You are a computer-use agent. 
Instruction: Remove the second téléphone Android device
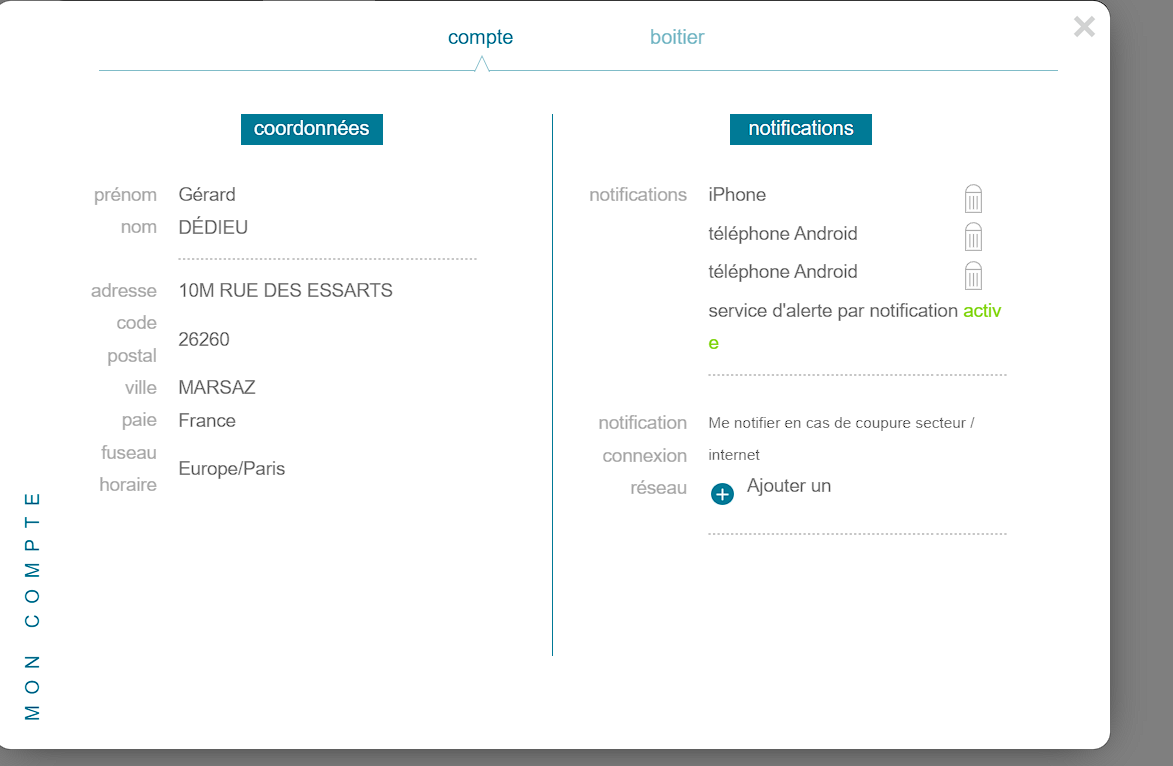pos(973,275)
